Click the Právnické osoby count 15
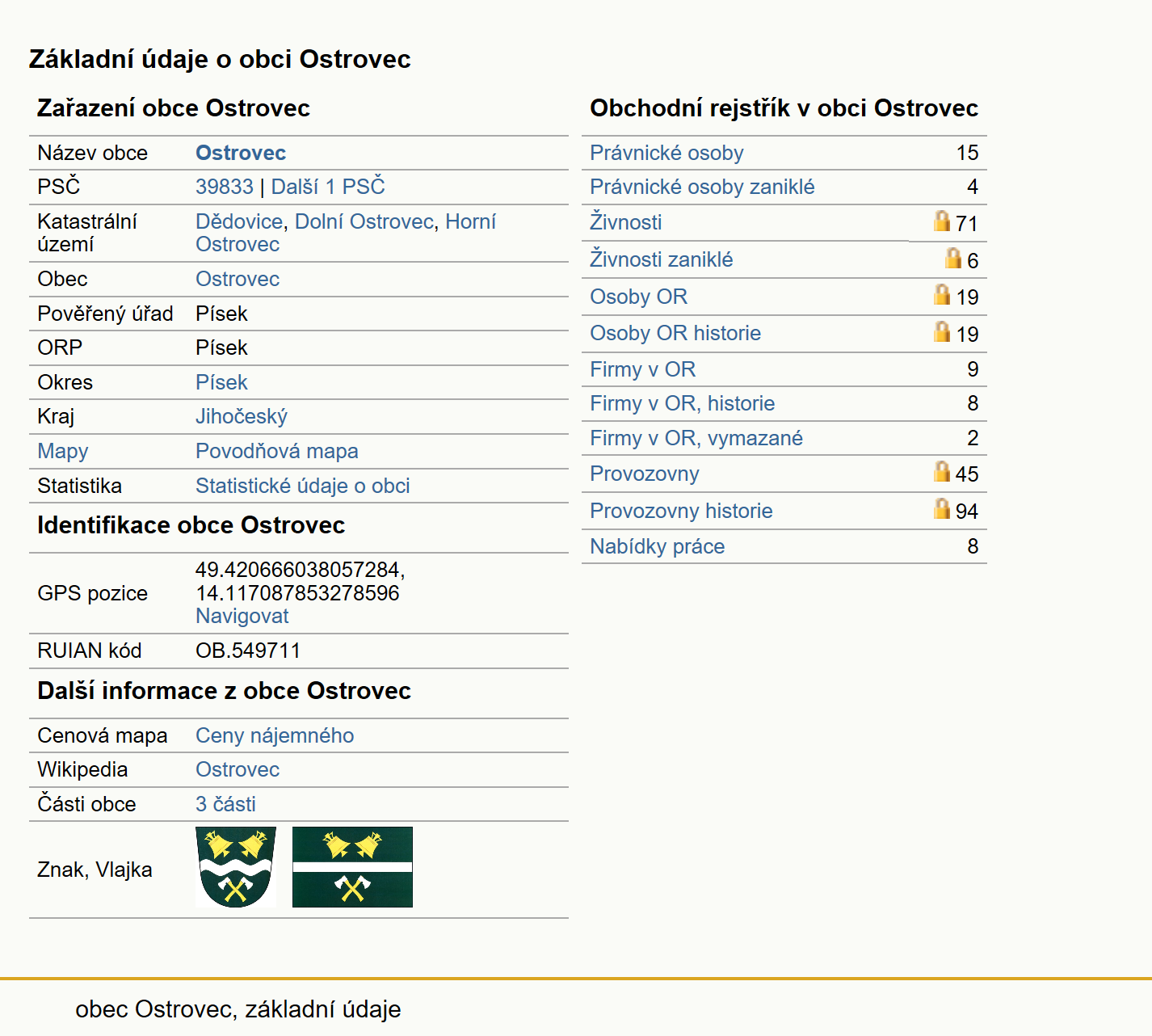This screenshot has width=1152, height=1036. click(967, 153)
